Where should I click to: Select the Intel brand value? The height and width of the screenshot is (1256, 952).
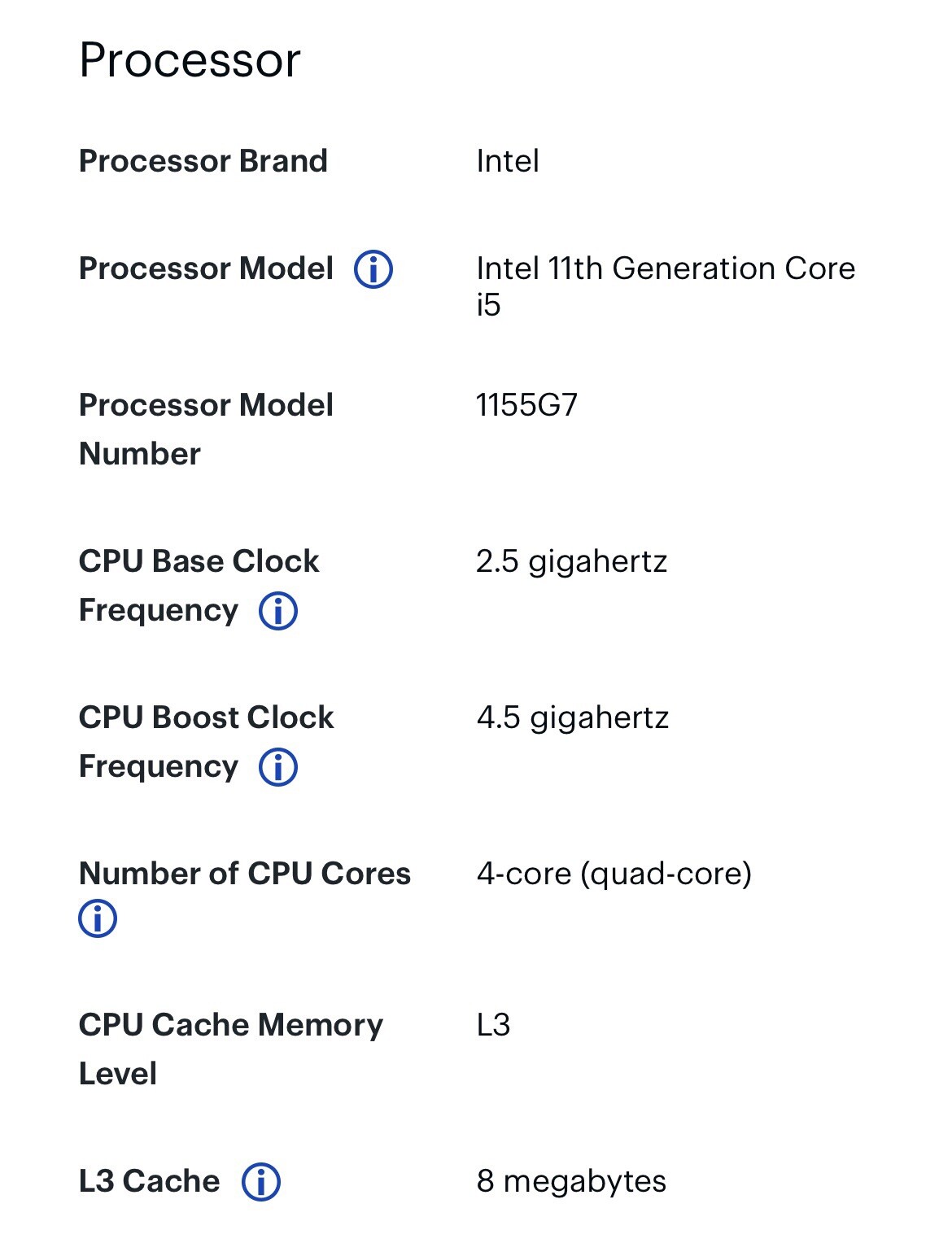508,161
